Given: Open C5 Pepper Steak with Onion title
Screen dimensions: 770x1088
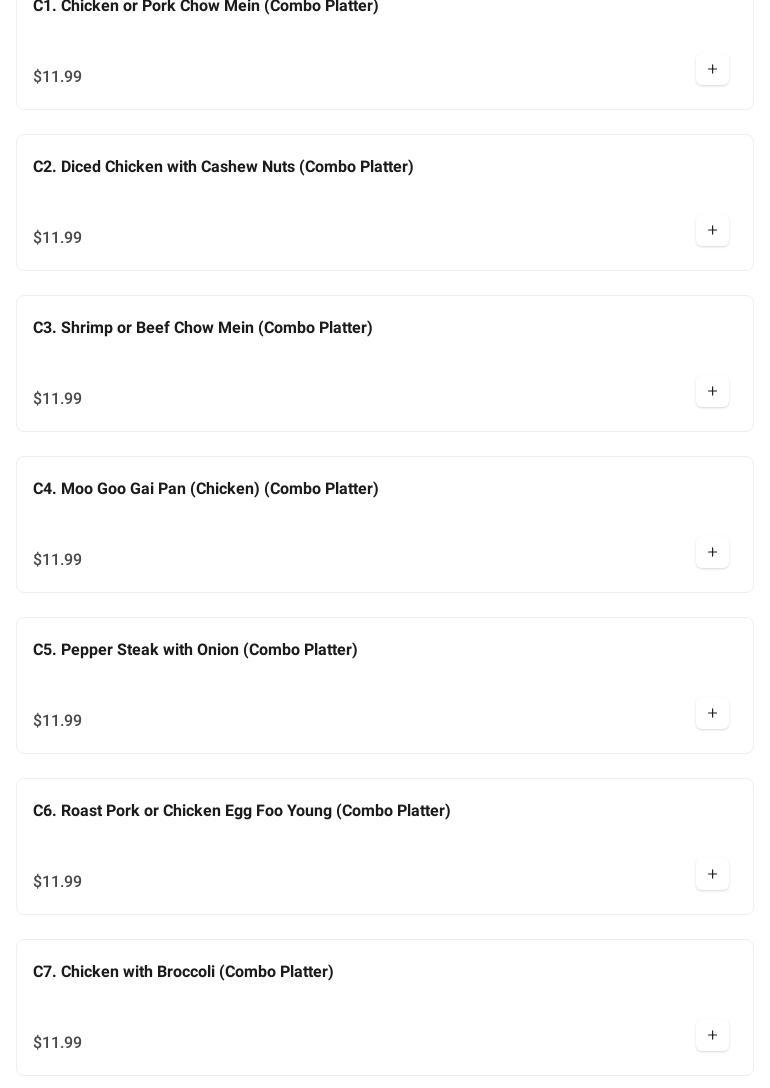Looking at the screenshot, I should tap(195, 650).
